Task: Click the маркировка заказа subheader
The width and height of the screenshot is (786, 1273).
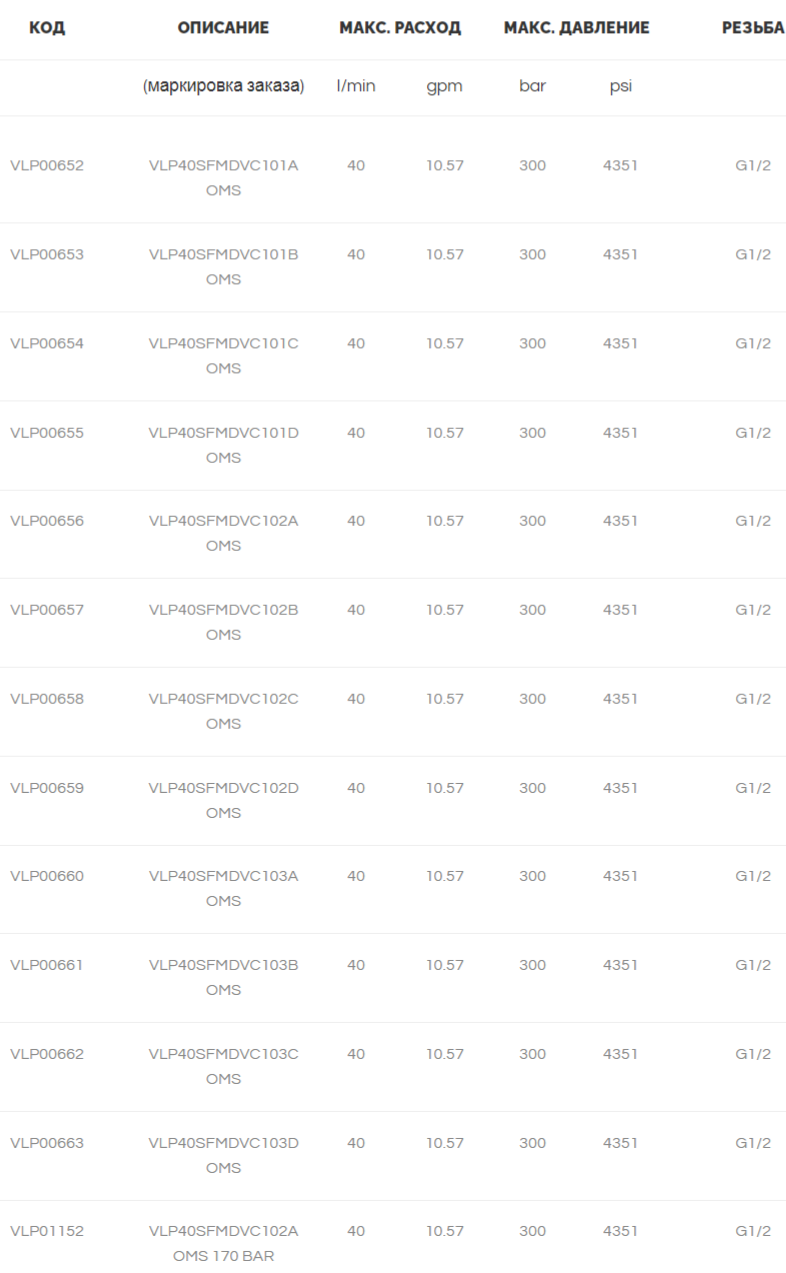Action: (x=223, y=86)
